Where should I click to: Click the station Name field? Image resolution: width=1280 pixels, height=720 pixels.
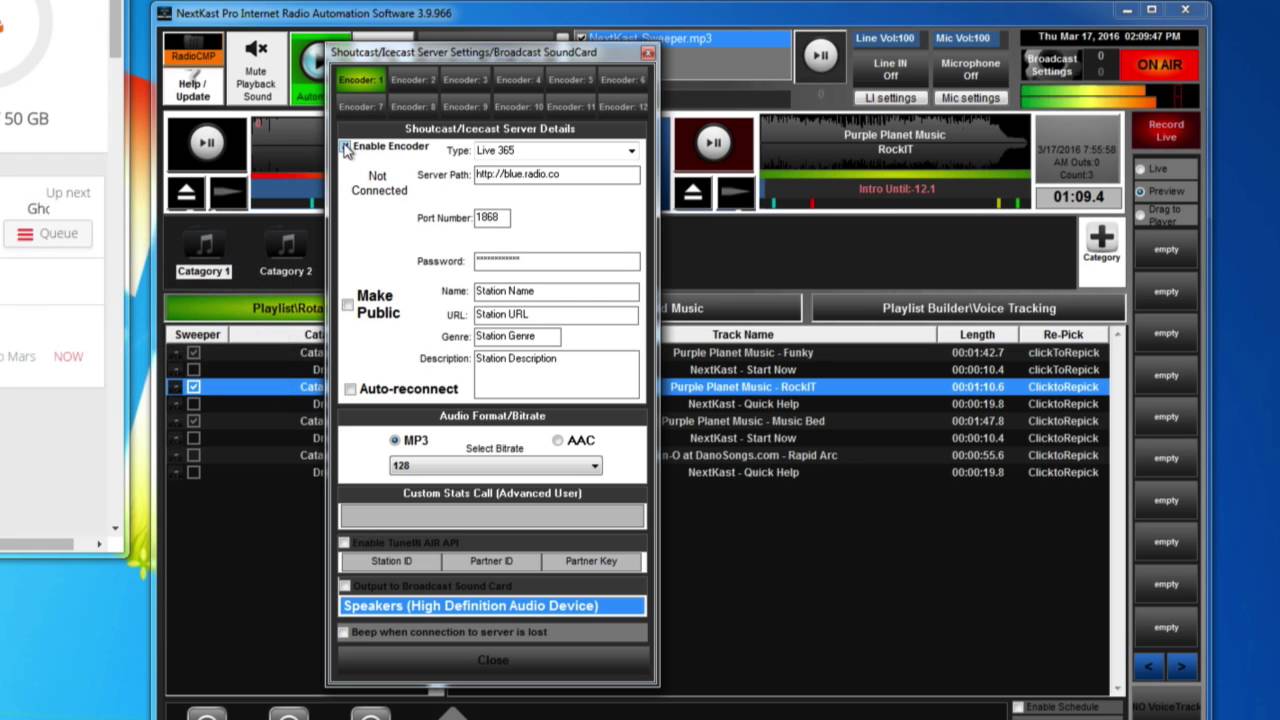tap(556, 291)
